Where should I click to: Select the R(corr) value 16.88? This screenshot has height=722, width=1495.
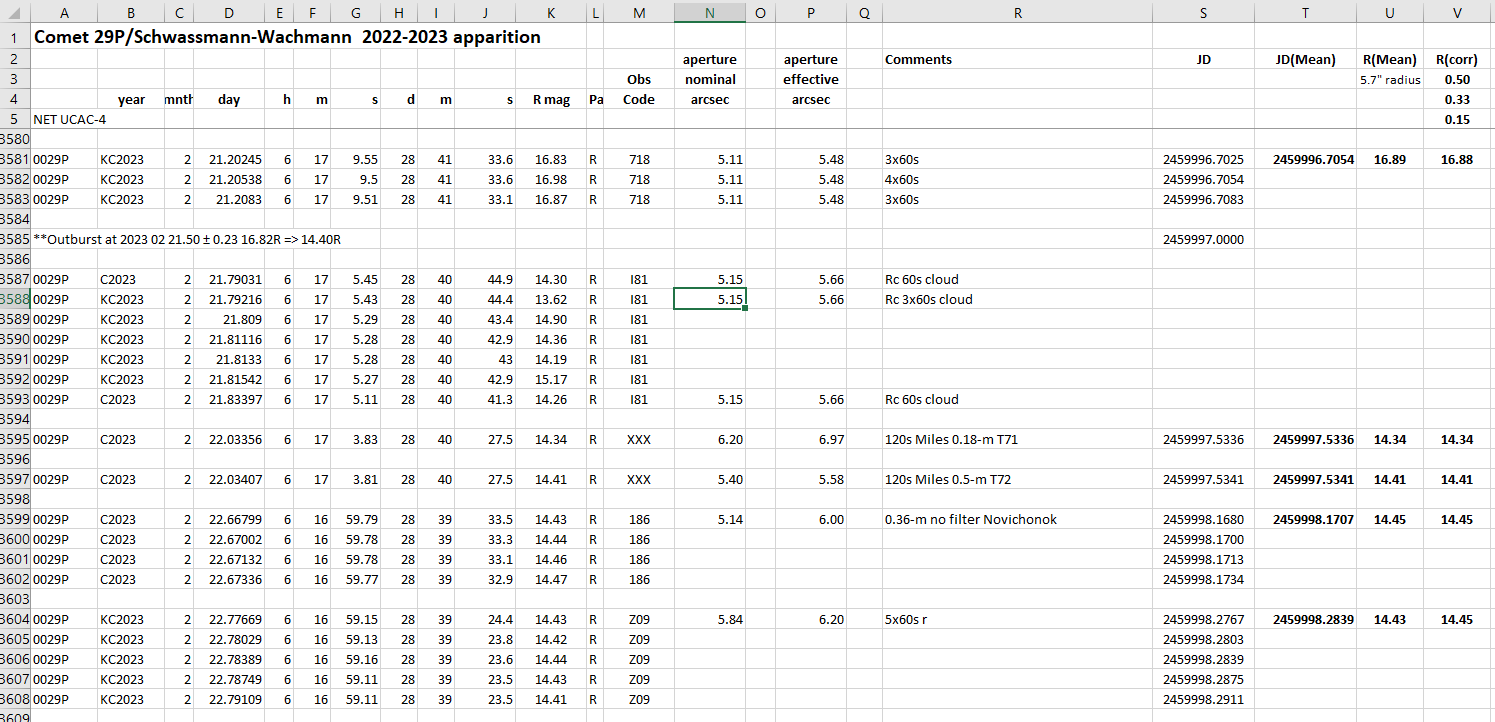coord(1457,159)
